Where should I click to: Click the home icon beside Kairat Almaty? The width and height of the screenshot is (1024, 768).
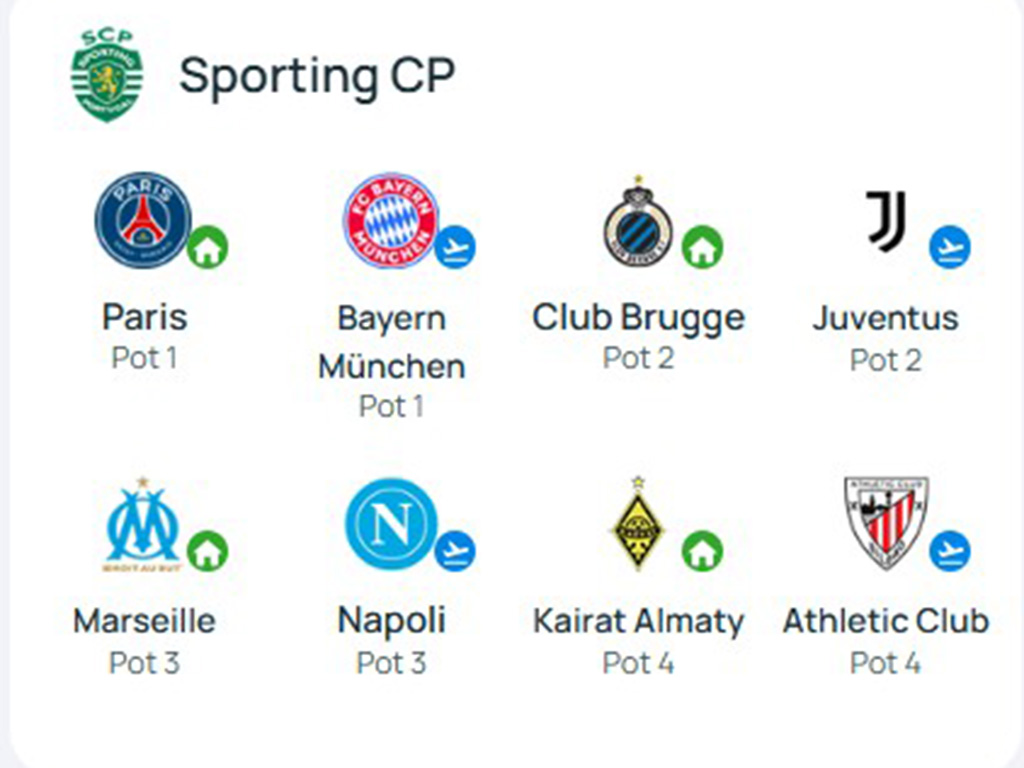(703, 551)
